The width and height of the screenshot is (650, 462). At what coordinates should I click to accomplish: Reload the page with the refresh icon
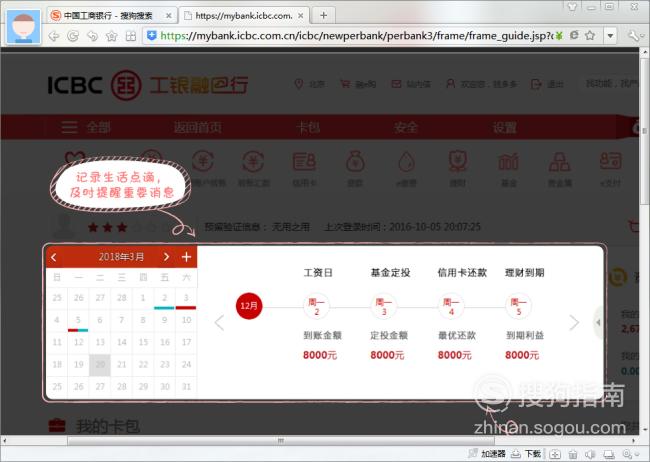(73, 36)
